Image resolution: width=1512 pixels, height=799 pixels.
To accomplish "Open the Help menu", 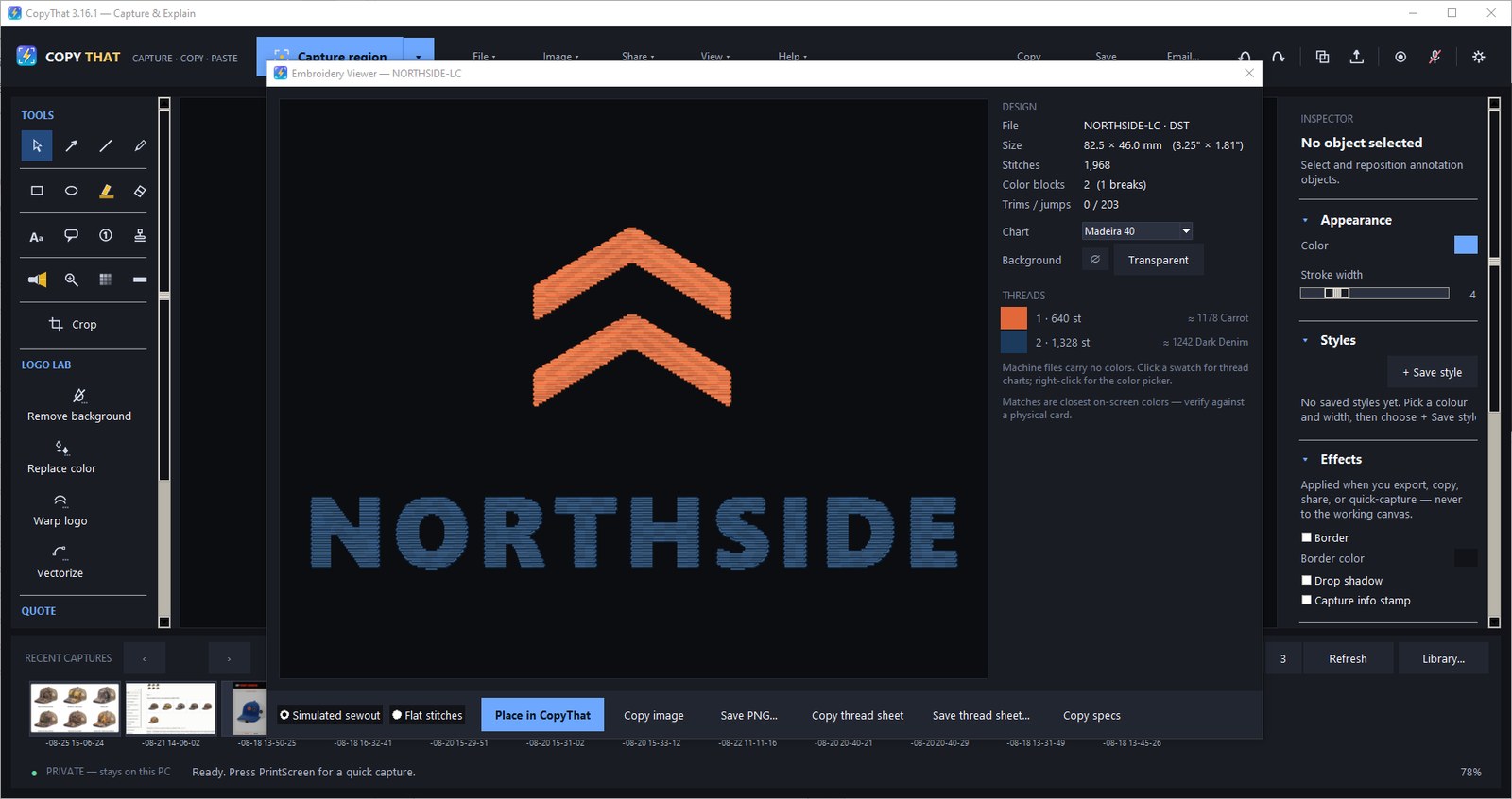I will point(792,57).
